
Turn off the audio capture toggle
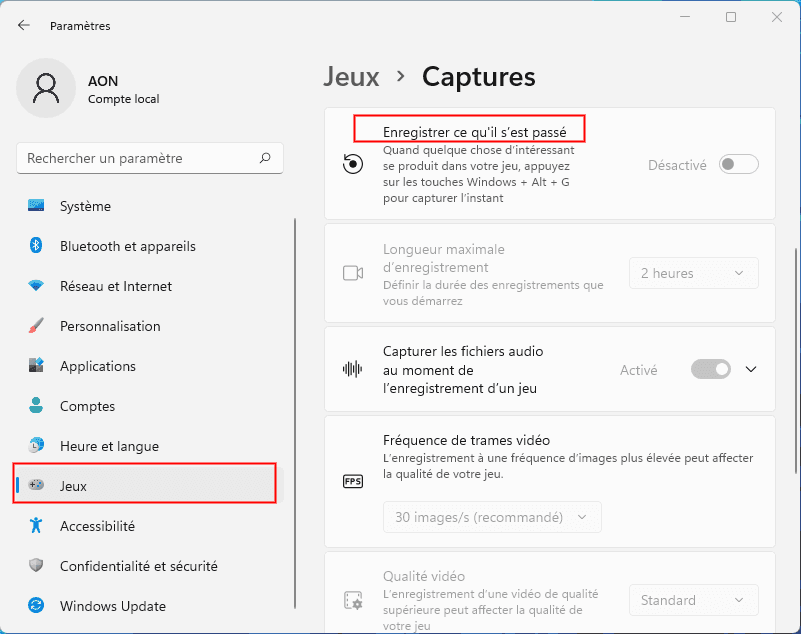tap(711, 369)
